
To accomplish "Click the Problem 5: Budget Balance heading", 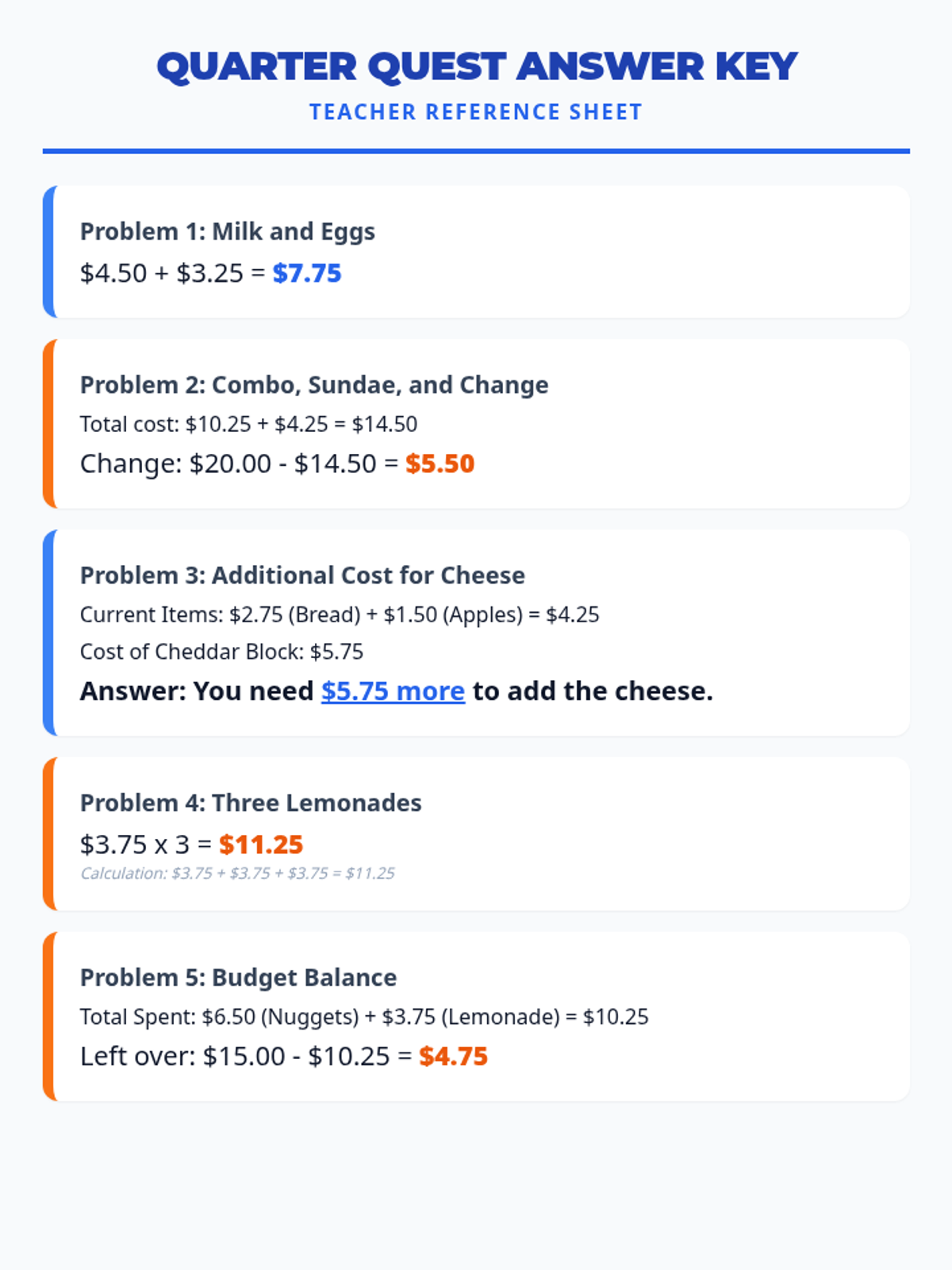I will tap(238, 978).
